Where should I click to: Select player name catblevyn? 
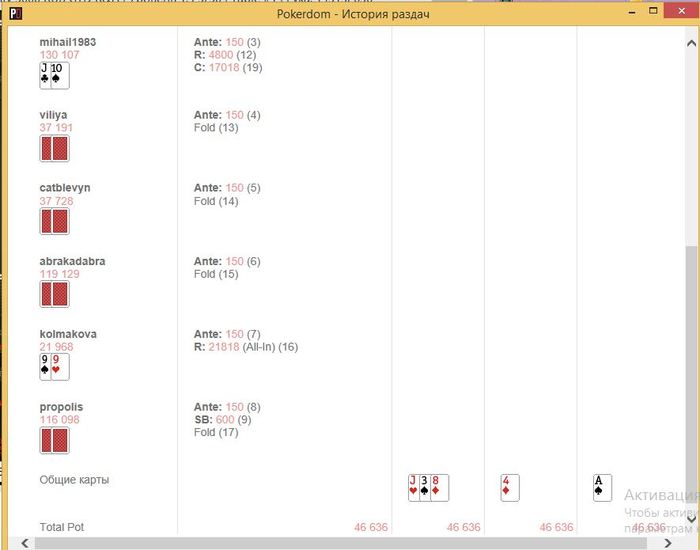coord(65,188)
